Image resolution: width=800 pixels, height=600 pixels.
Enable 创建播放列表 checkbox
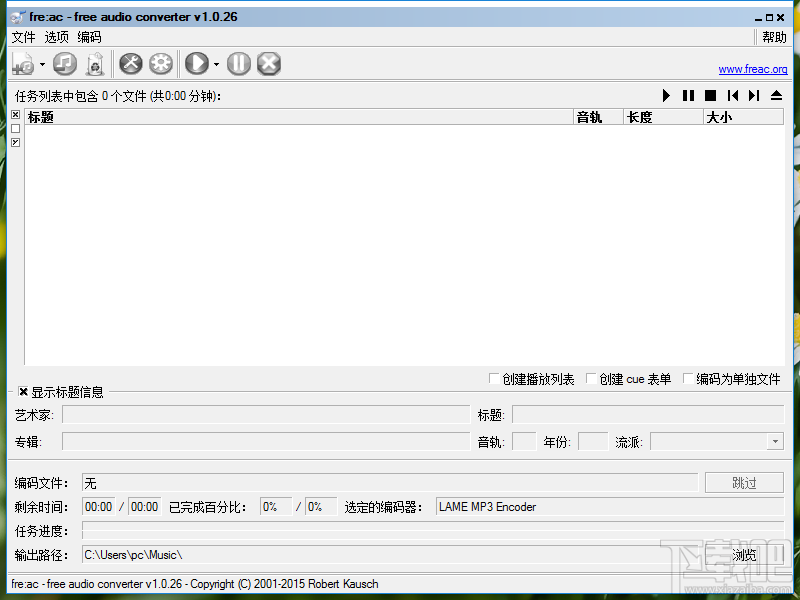(495, 378)
